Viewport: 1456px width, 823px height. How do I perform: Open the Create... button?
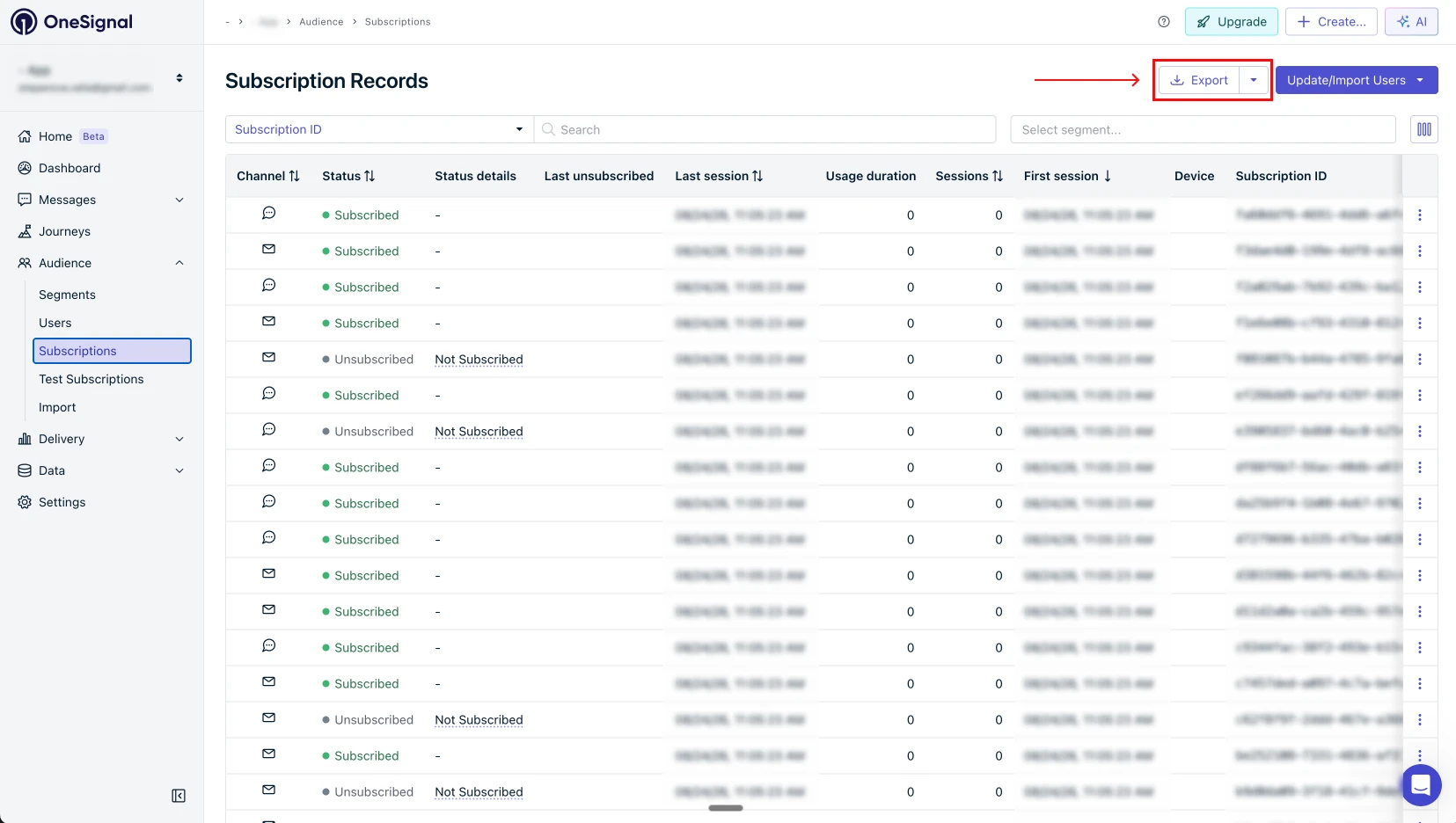tap(1331, 22)
